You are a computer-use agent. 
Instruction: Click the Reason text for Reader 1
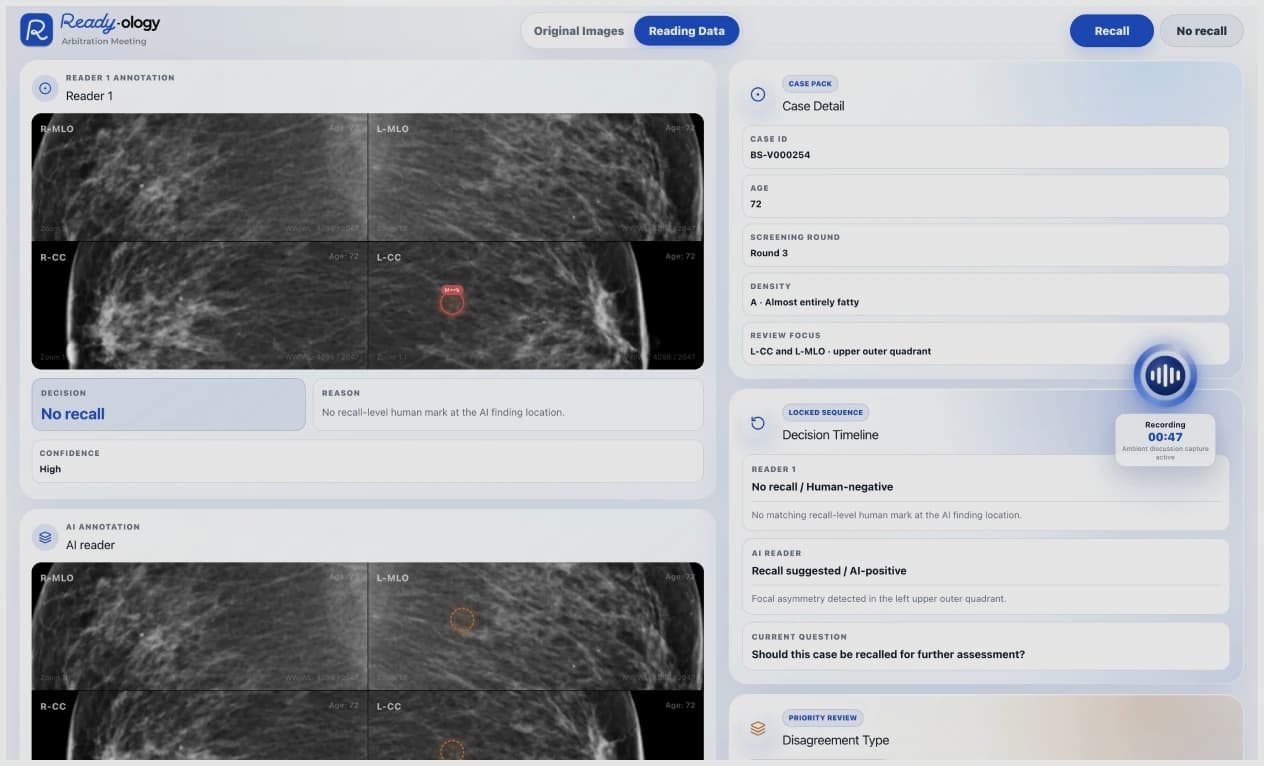point(443,412)
